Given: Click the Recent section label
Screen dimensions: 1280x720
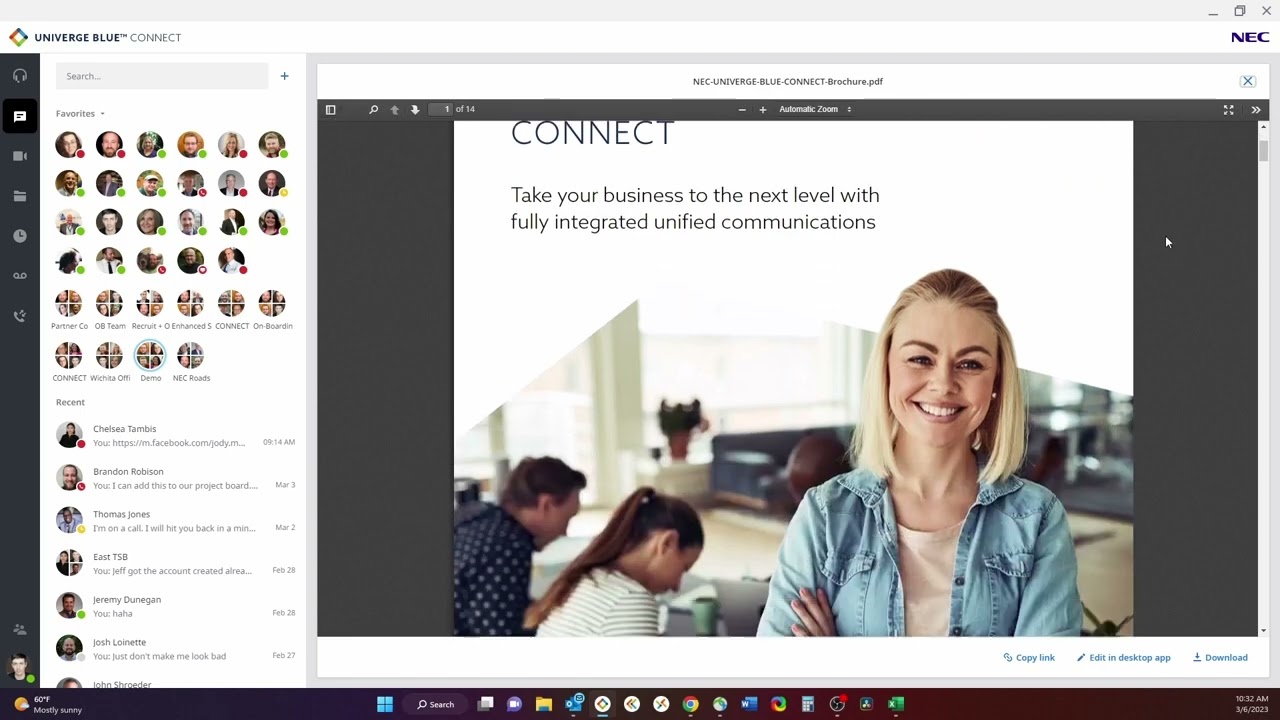Looking at the screenshot, I should (x=70, y=402).
